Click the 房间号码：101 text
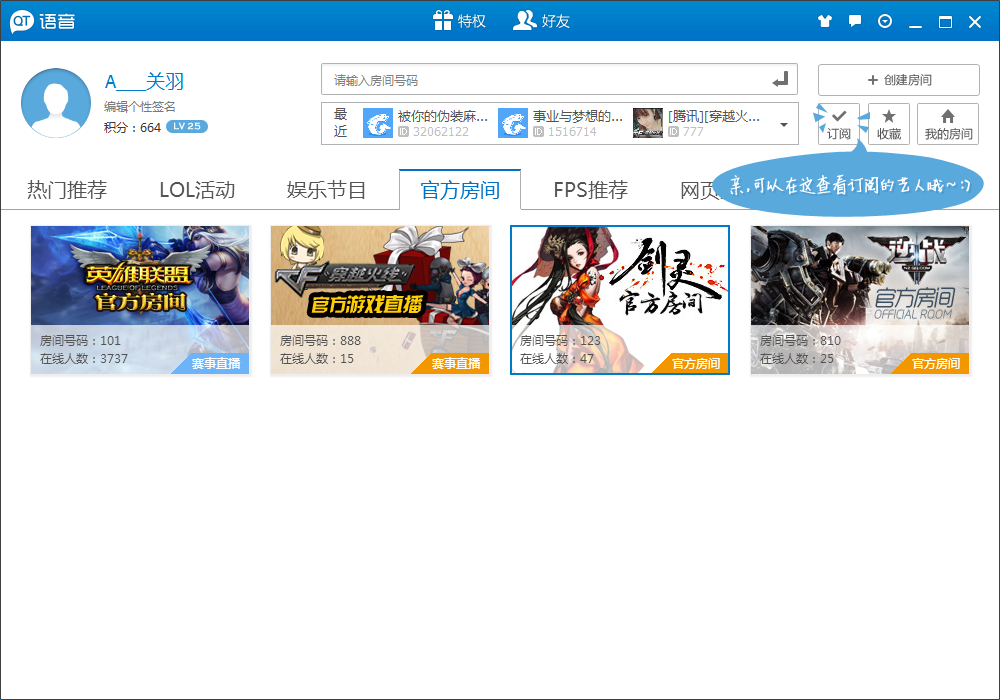This screenshot has height=700, width=1000. [x=80, y=340]
